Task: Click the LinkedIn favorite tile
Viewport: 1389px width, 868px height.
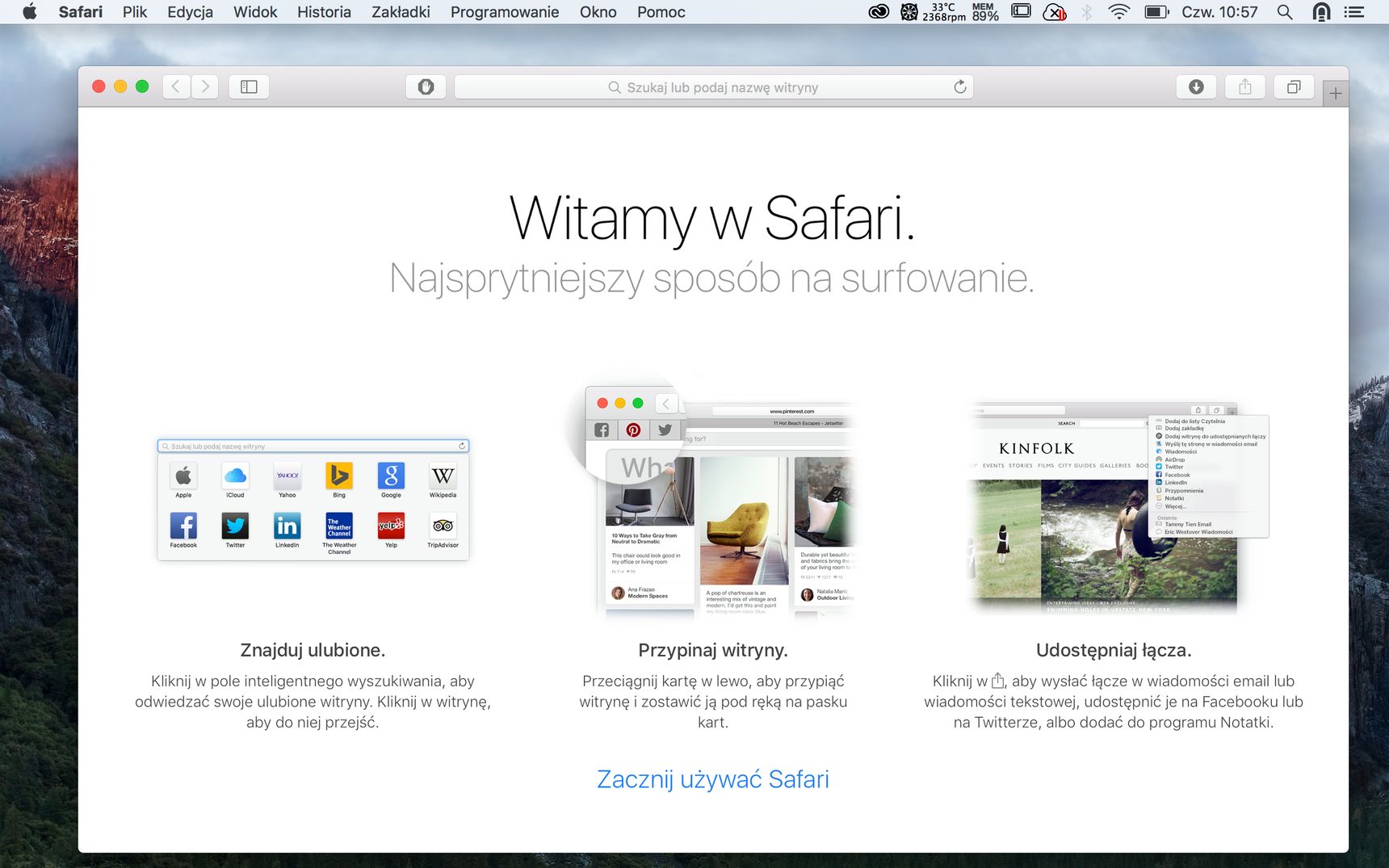Action: 287,530
